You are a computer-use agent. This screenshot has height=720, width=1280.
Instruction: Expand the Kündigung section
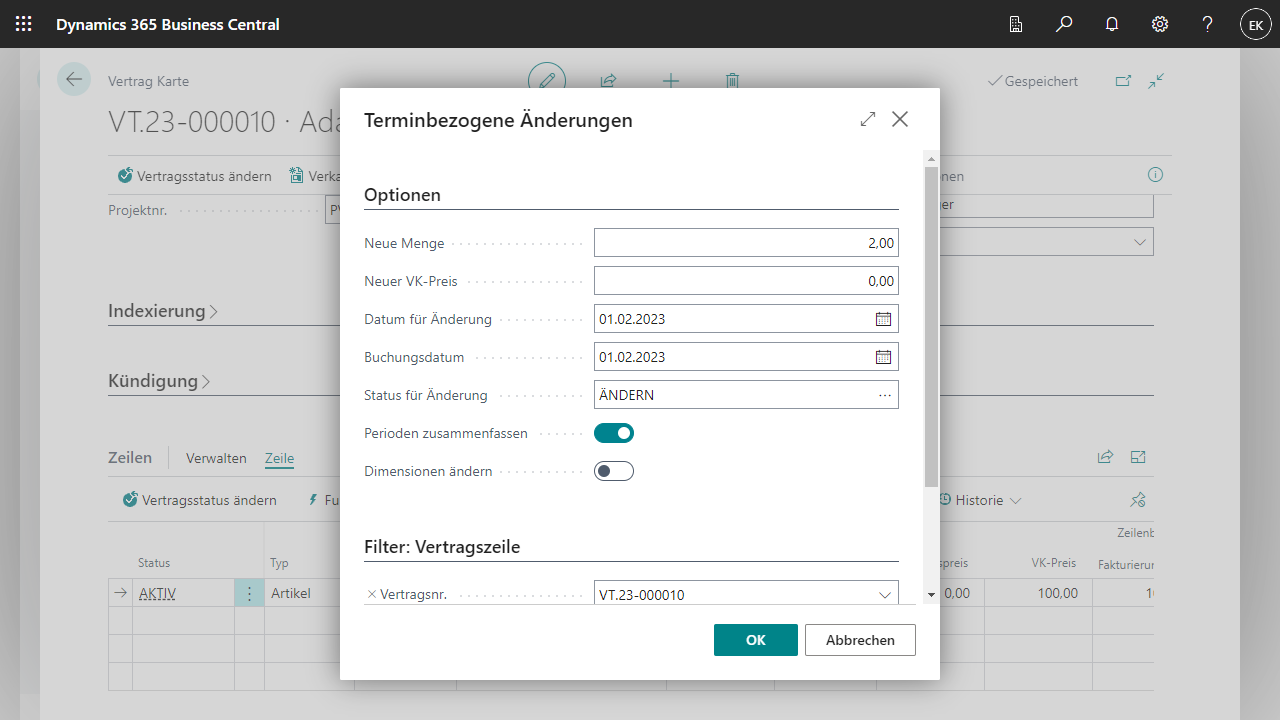[159, 381]
